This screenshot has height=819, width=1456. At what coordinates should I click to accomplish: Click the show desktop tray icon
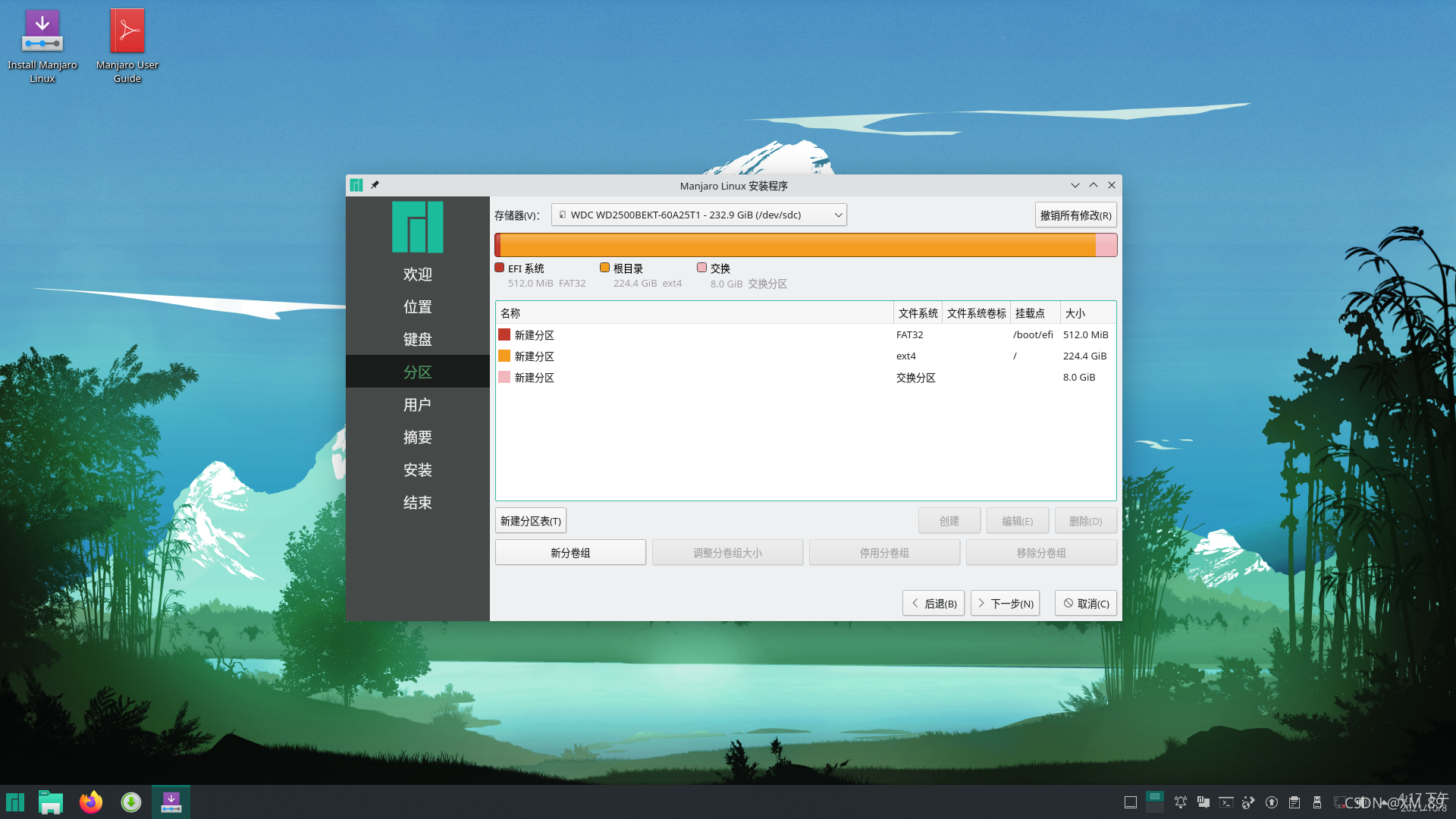[1131, 802]
